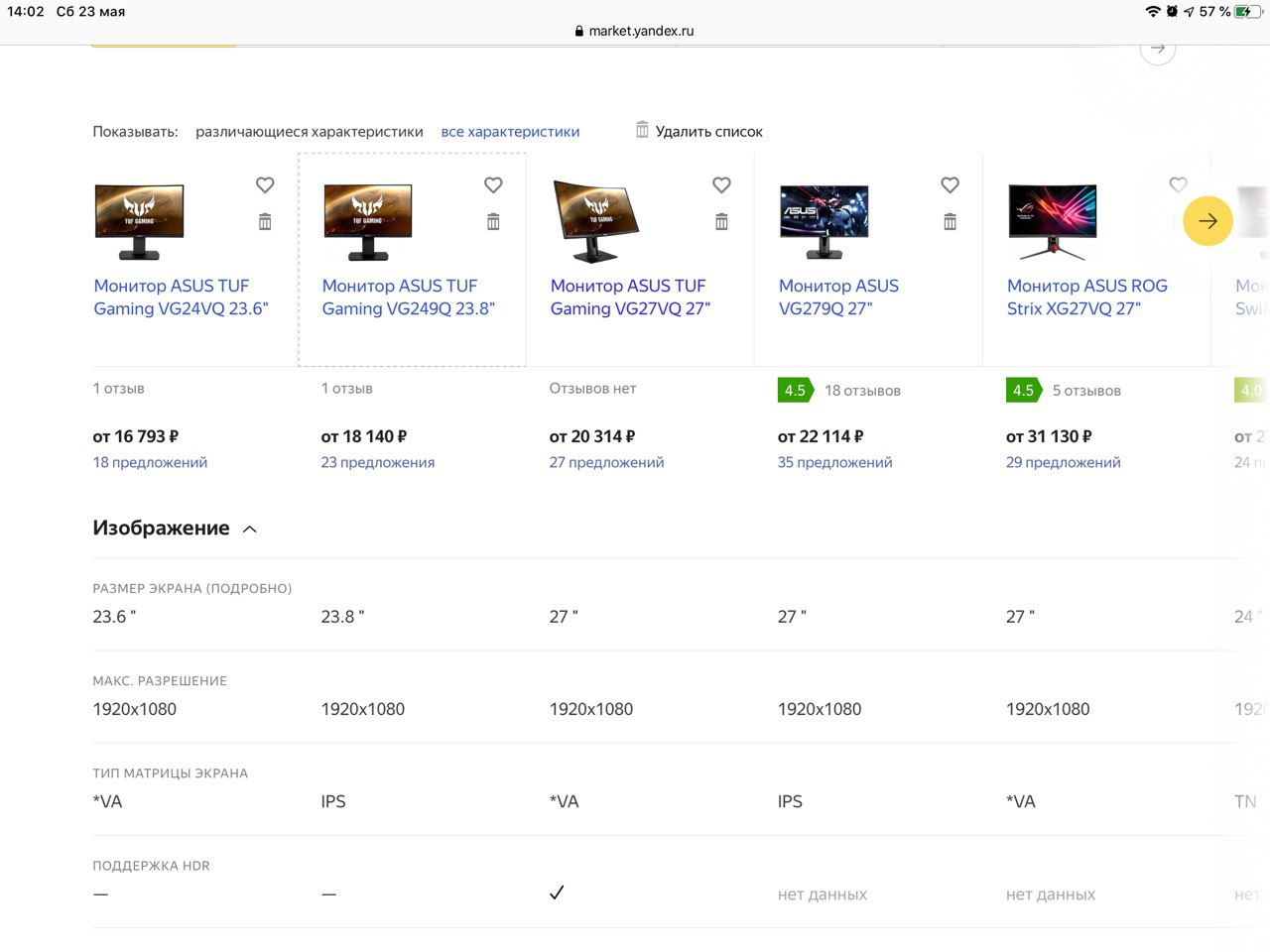
Task: Show only различающиеся характеристики
Action: coord(309,132)
